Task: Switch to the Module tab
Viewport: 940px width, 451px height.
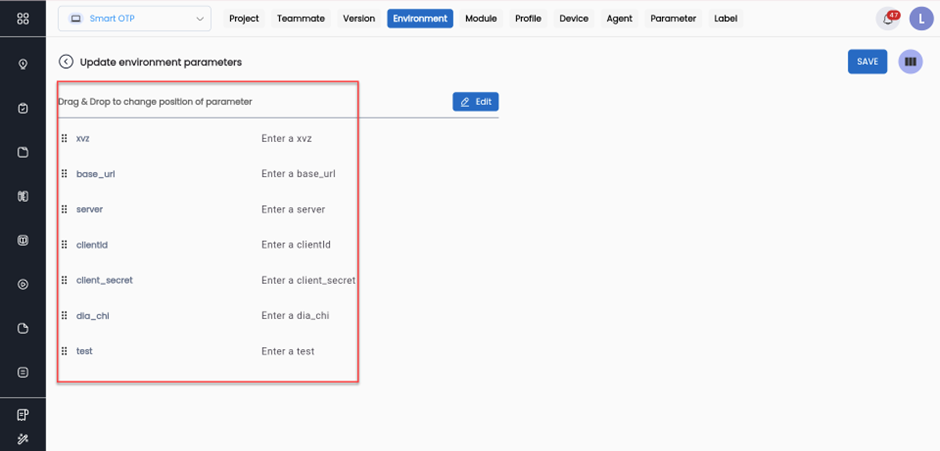Action: (x=481, y=19)
